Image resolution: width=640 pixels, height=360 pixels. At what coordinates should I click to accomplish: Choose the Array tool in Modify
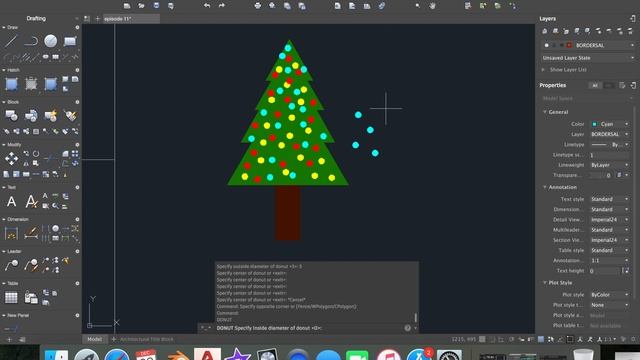tap(75, 154)
